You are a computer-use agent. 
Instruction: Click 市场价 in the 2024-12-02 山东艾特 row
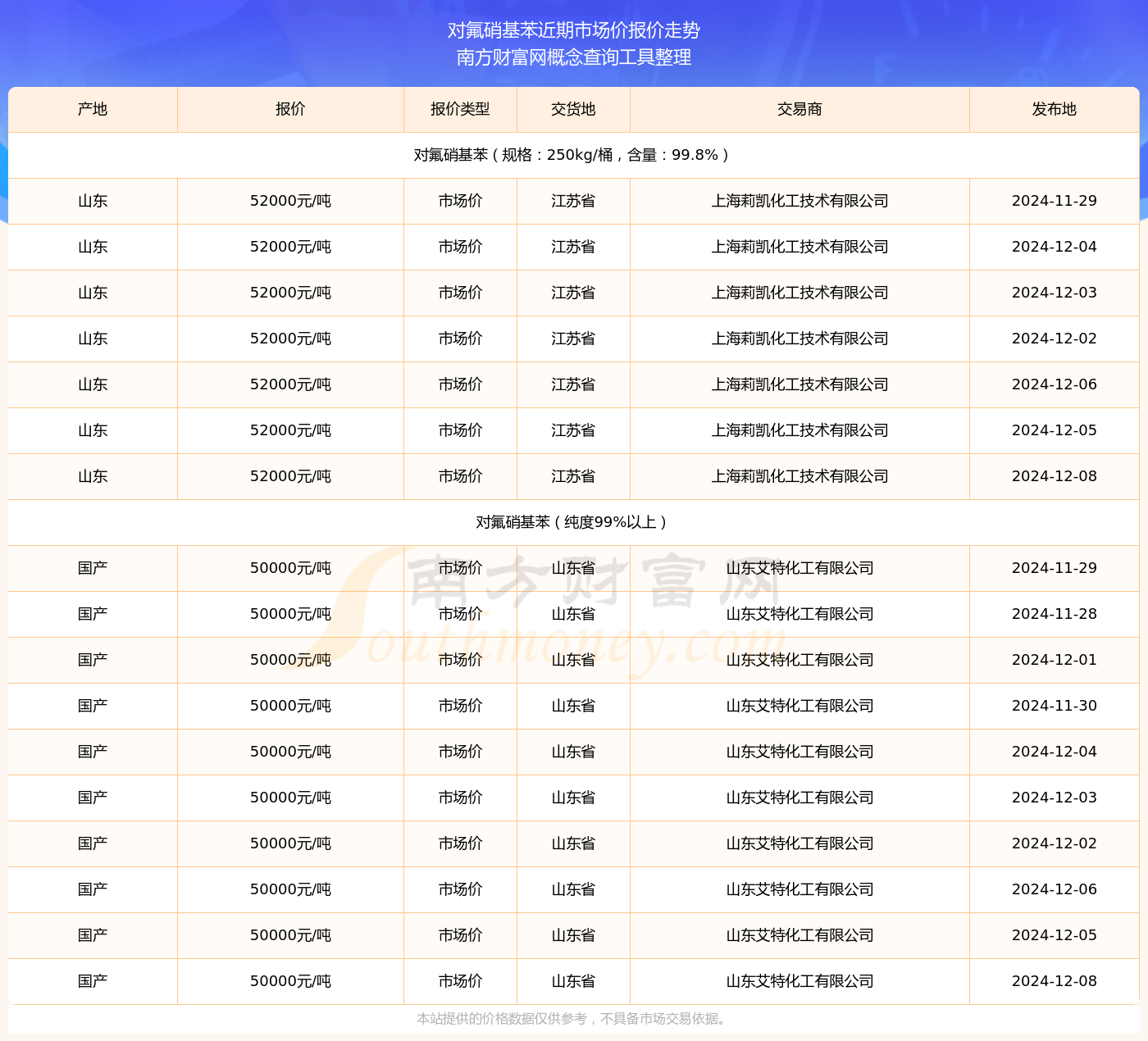coord(460,843)
